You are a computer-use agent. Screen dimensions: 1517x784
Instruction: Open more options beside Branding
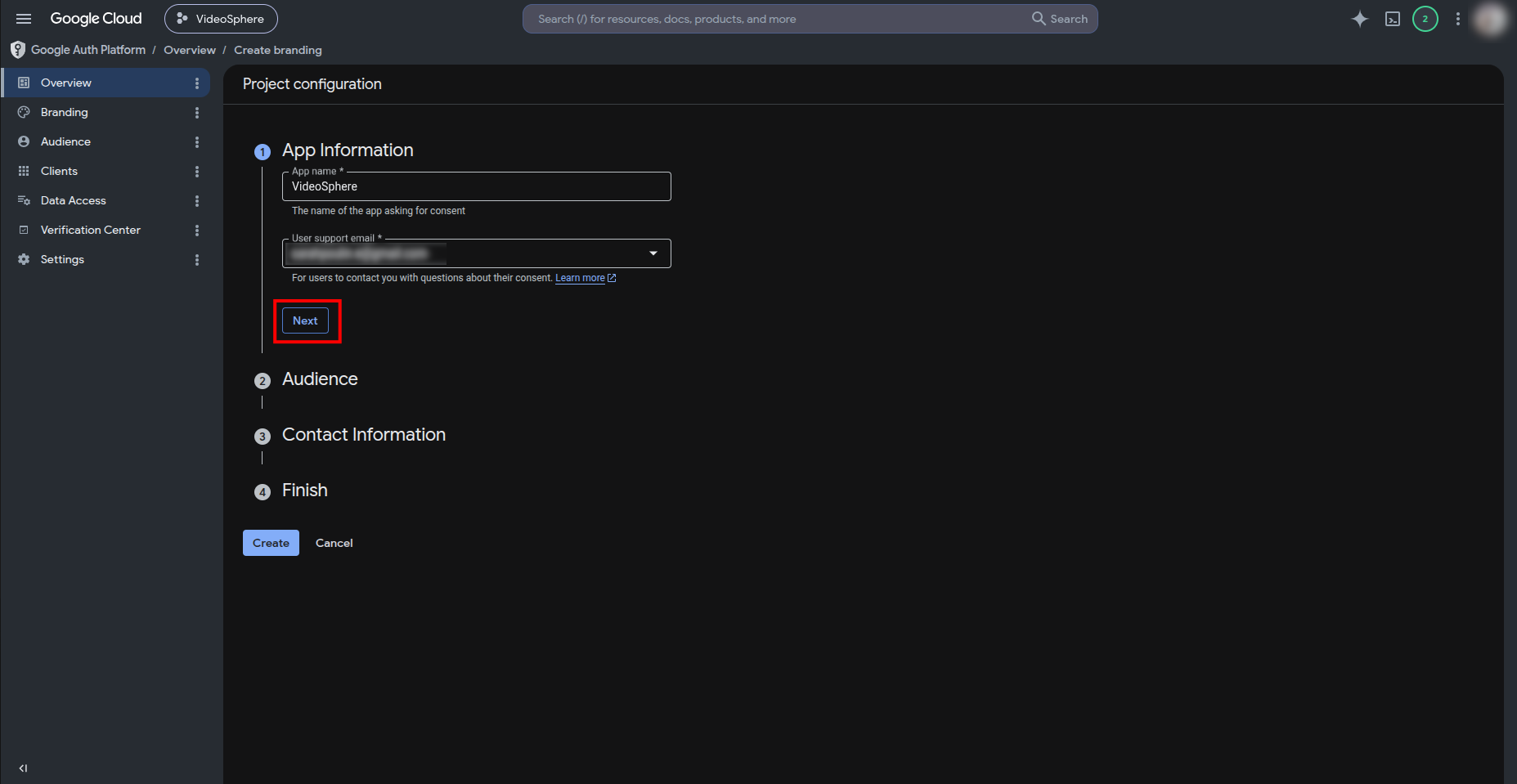[x=197, y=112]
